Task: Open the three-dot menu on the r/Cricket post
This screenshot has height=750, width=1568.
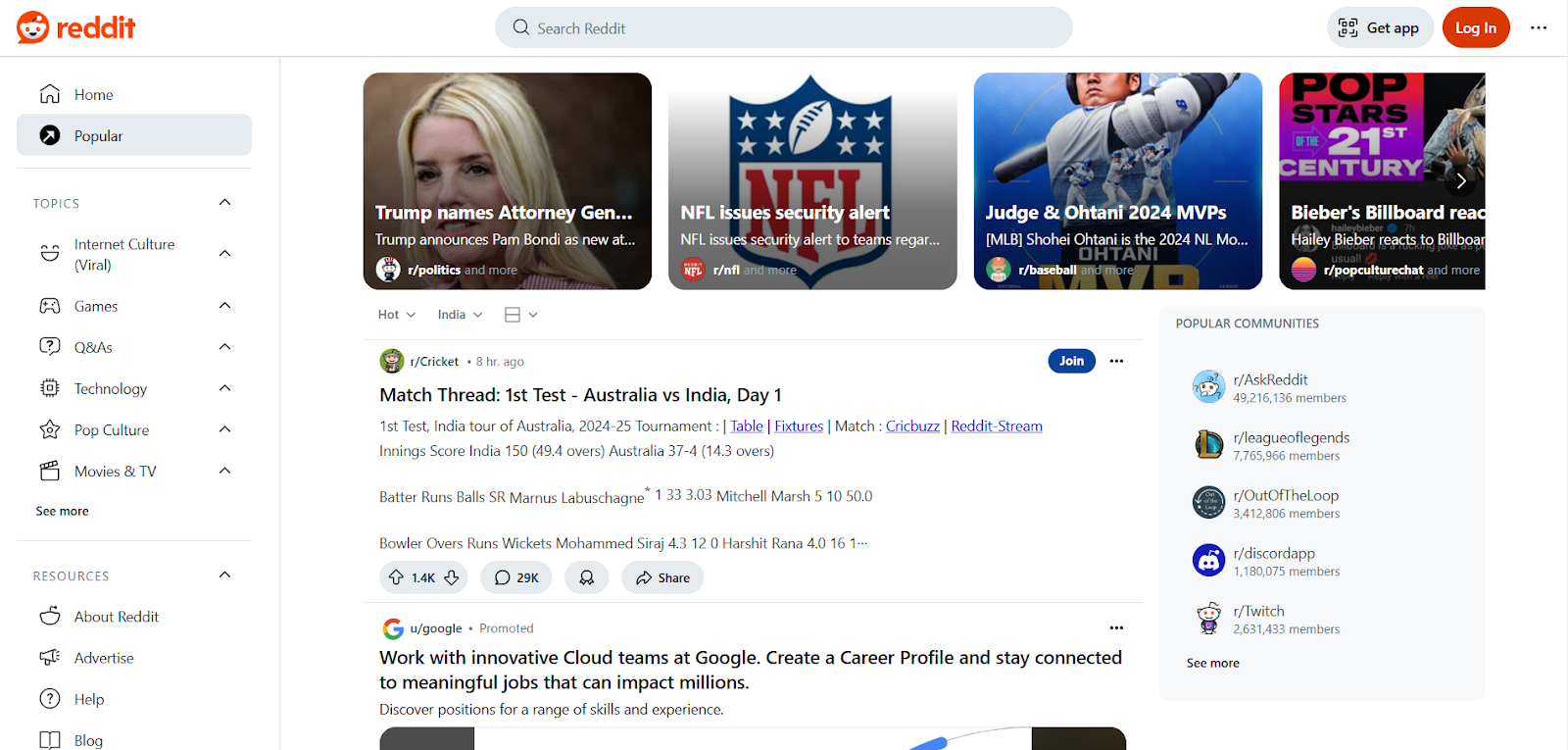Action: (x=1116, y=361)
